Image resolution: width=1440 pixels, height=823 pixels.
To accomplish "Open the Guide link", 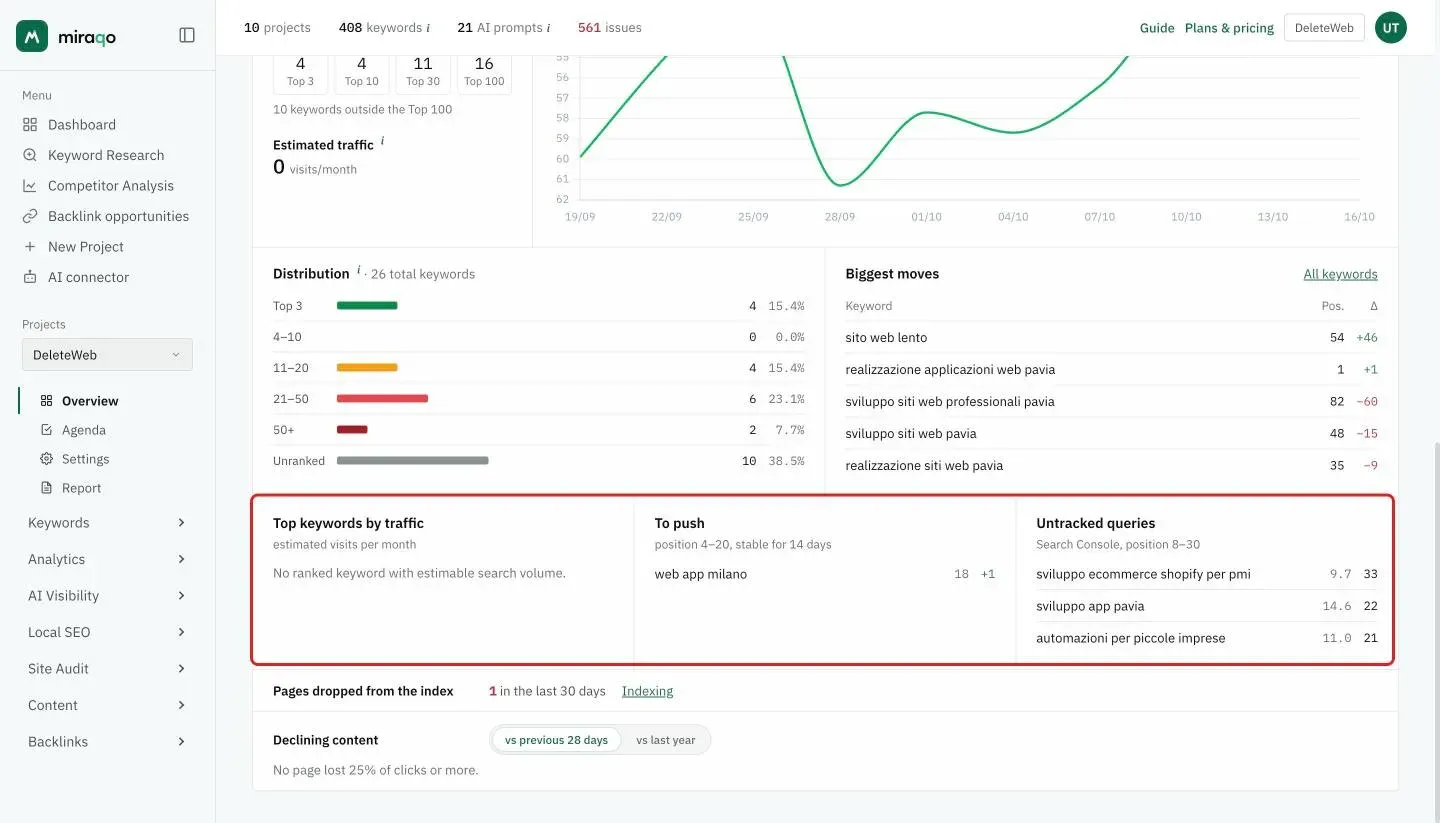I will coord(1157,28).
